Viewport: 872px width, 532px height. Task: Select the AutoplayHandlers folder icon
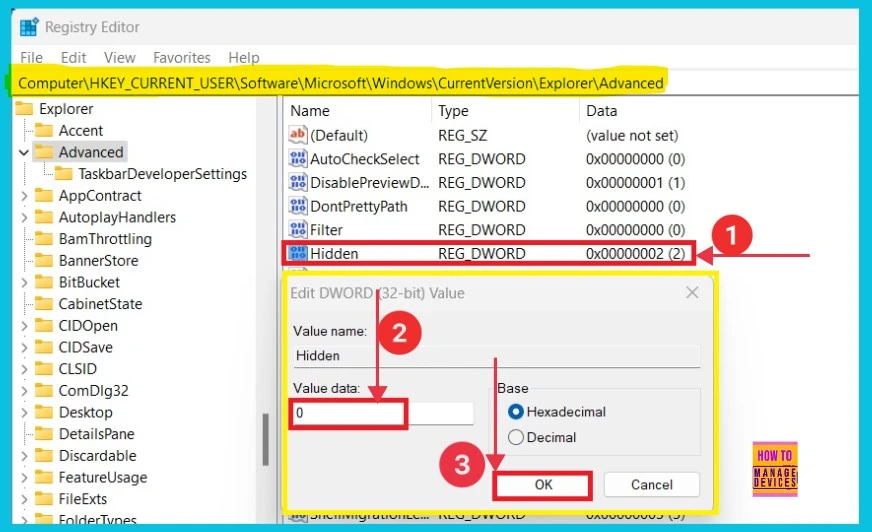pos(44,217)
